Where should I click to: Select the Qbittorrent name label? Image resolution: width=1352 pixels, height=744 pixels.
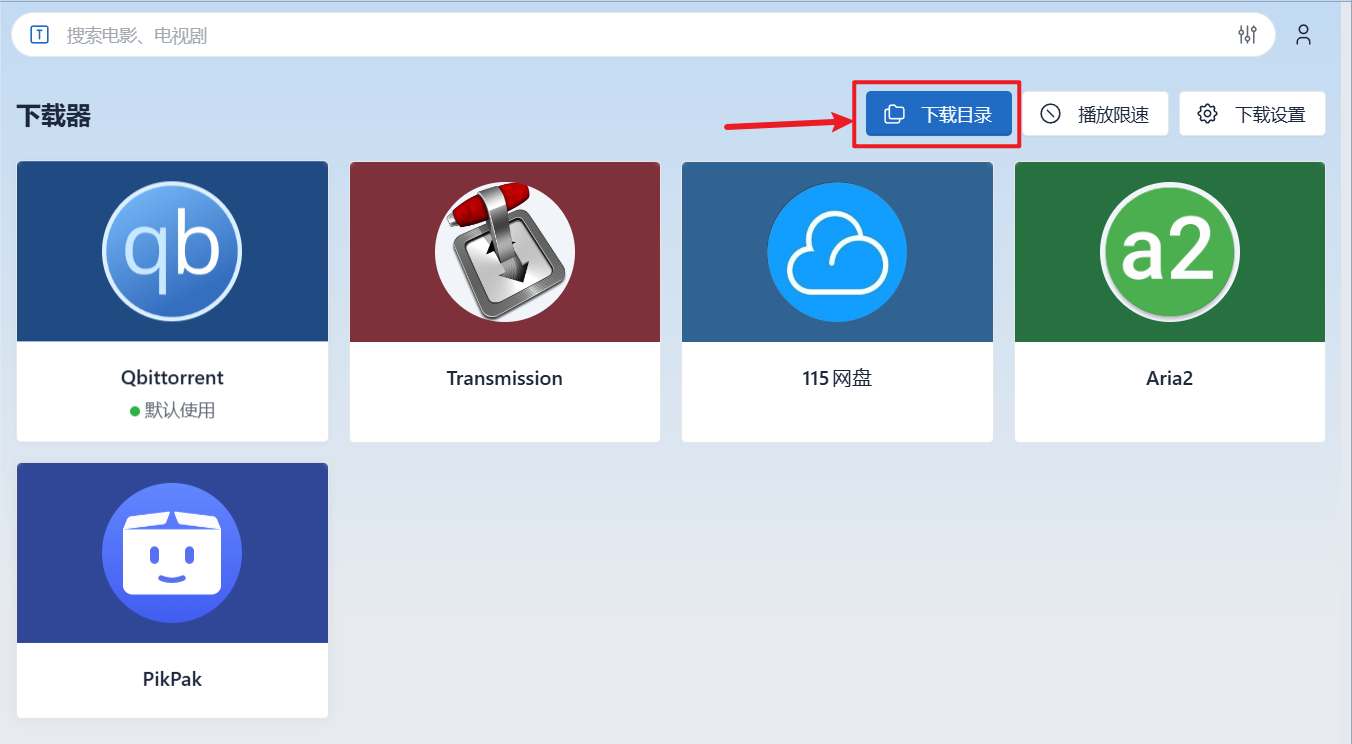(172, 378)
